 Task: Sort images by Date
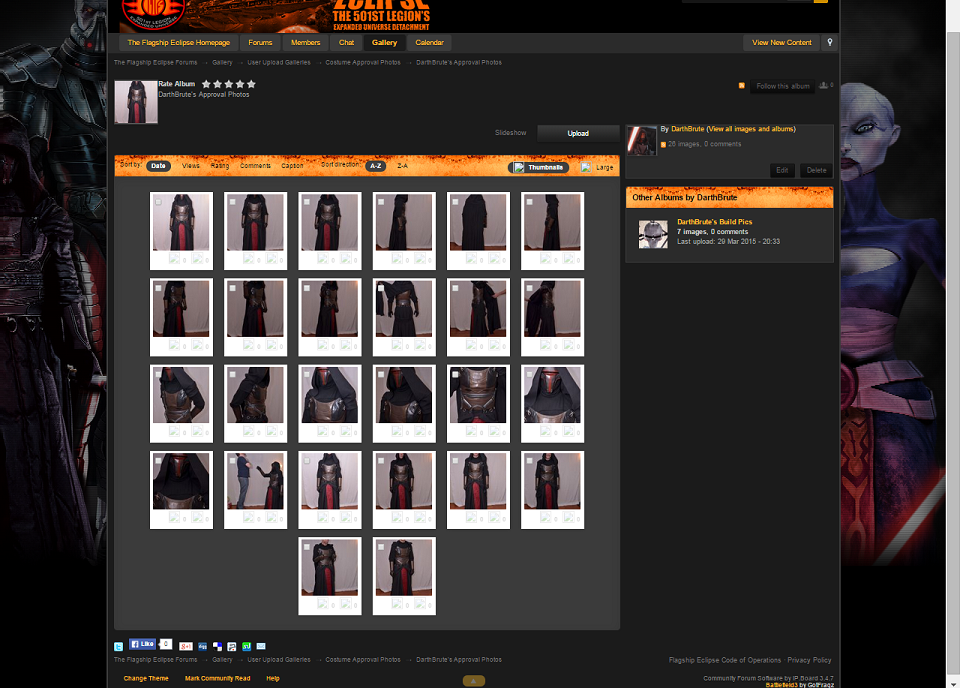pos(159,166)
